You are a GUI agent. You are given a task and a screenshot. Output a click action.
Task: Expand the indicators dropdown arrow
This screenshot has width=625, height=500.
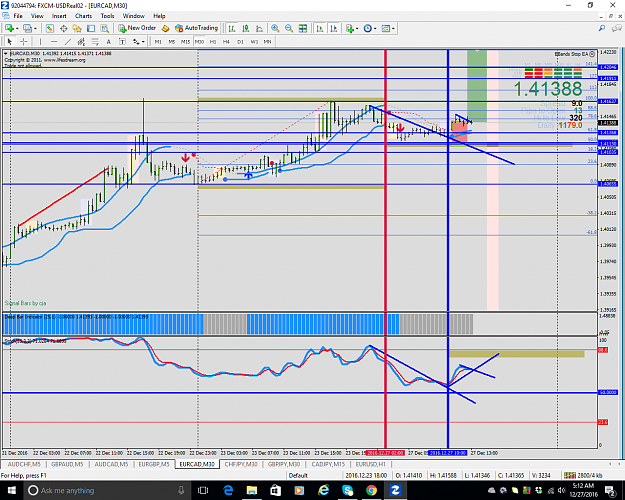[357, 28]
